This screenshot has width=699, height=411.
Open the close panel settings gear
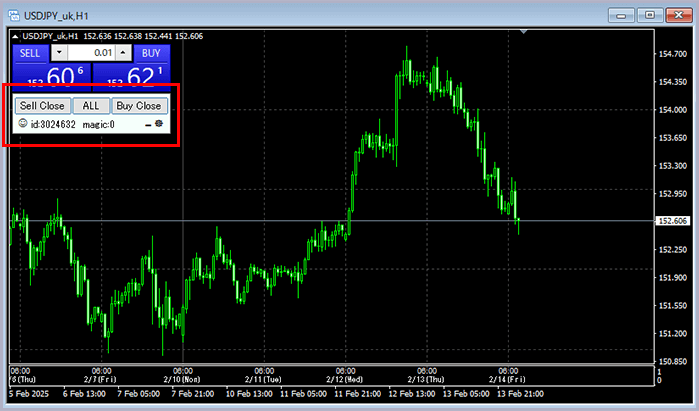159,124
